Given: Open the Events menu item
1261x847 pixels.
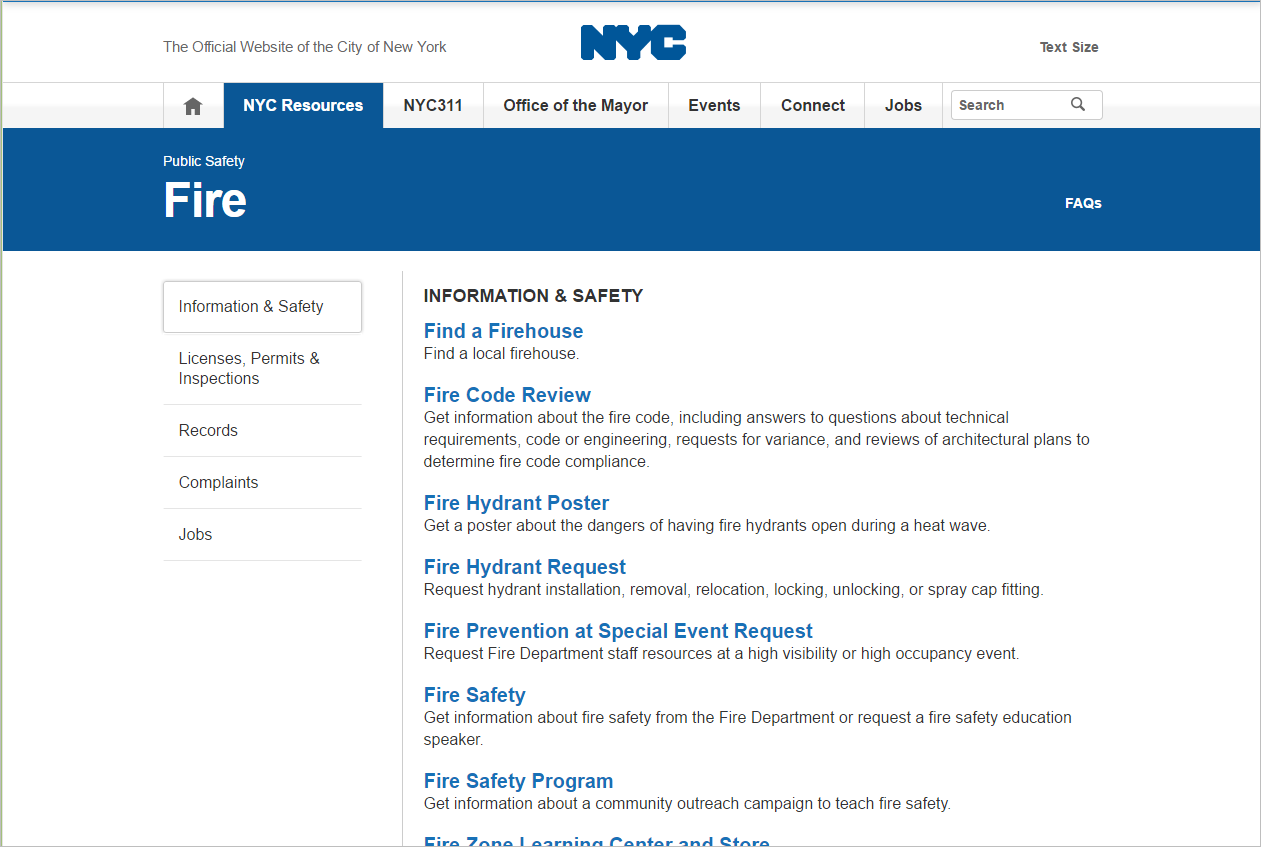Looking at the screenshot, I should [x=714, y=106].
